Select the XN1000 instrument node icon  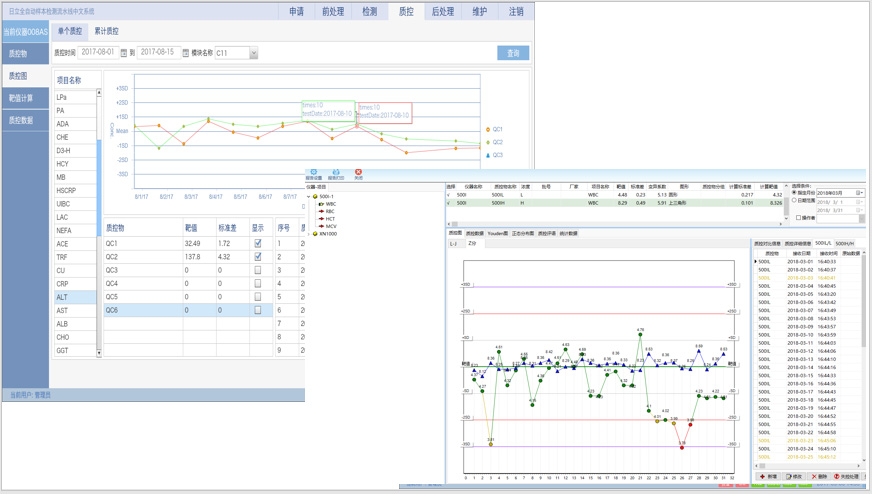(315, 234)
